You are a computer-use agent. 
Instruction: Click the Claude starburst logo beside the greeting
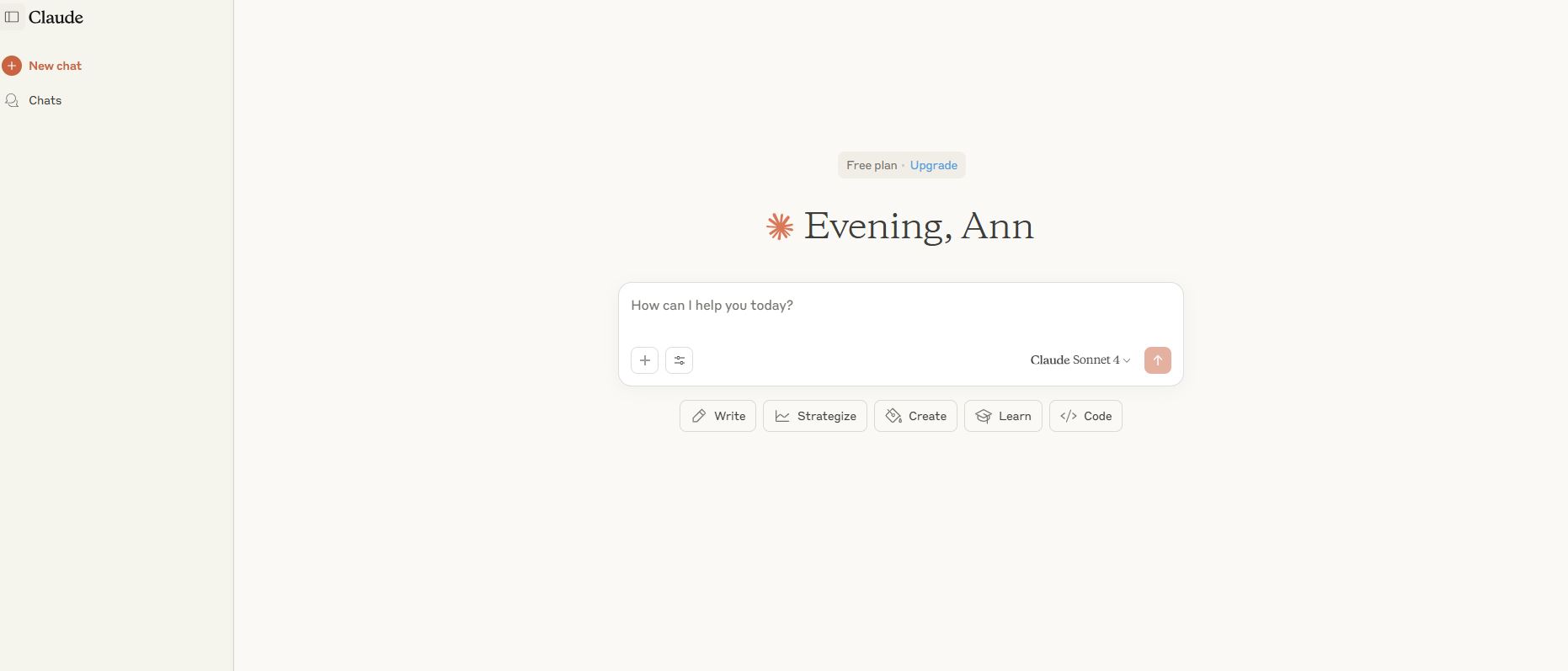tap(780, 226)
